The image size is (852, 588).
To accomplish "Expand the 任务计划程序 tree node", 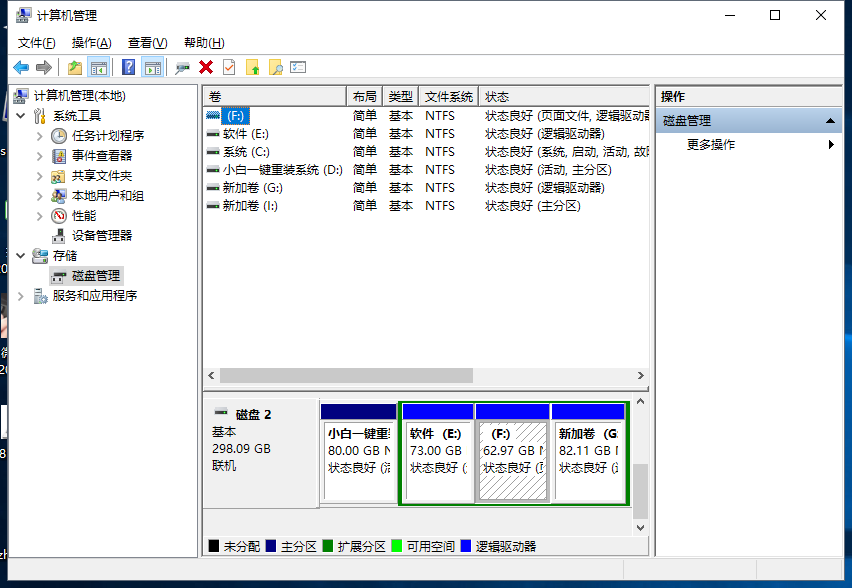I will [40, 136].
